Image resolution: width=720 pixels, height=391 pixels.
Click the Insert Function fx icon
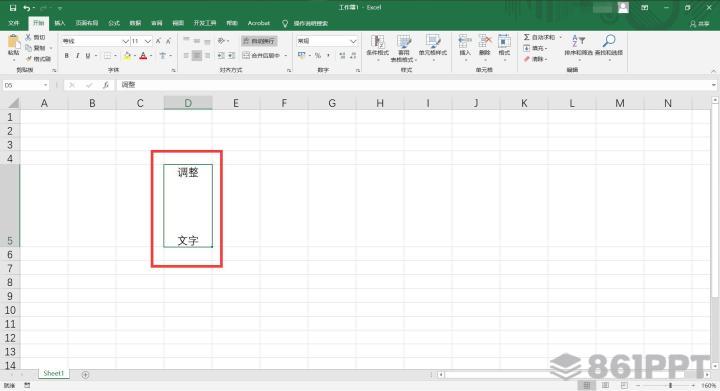(106, 85)
